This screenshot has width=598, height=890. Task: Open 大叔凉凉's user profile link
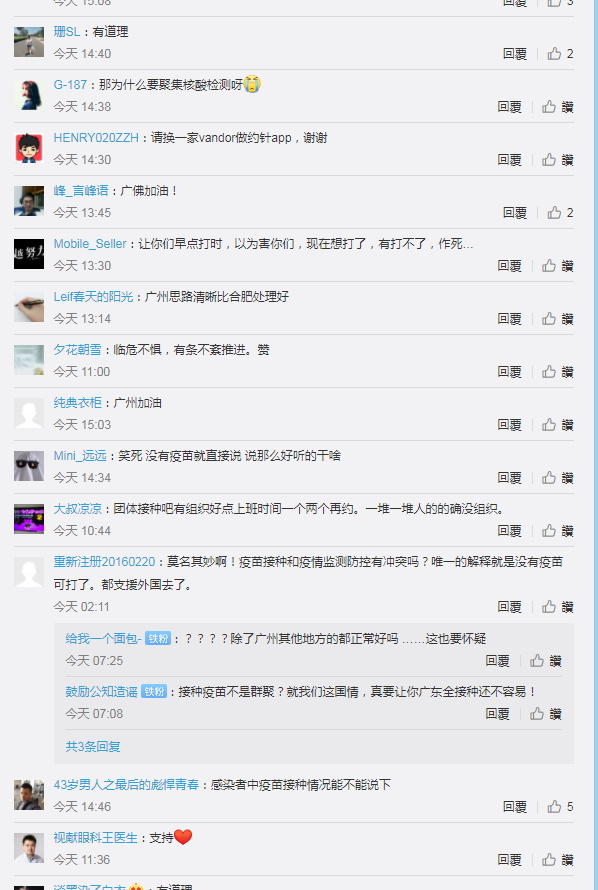click(x=78, y=509)
